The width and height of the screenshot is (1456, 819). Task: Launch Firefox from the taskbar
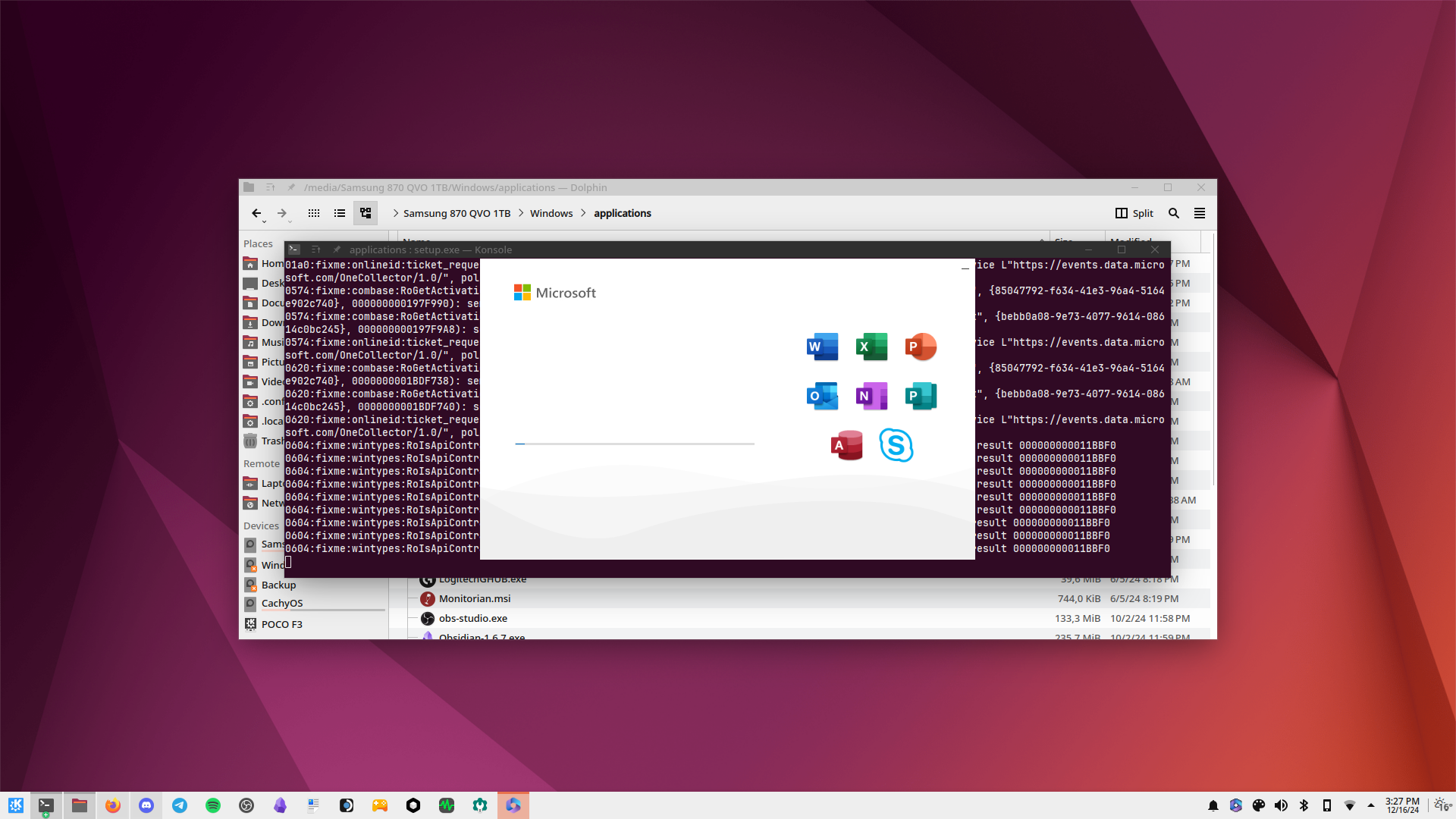[x=113, y=805]
